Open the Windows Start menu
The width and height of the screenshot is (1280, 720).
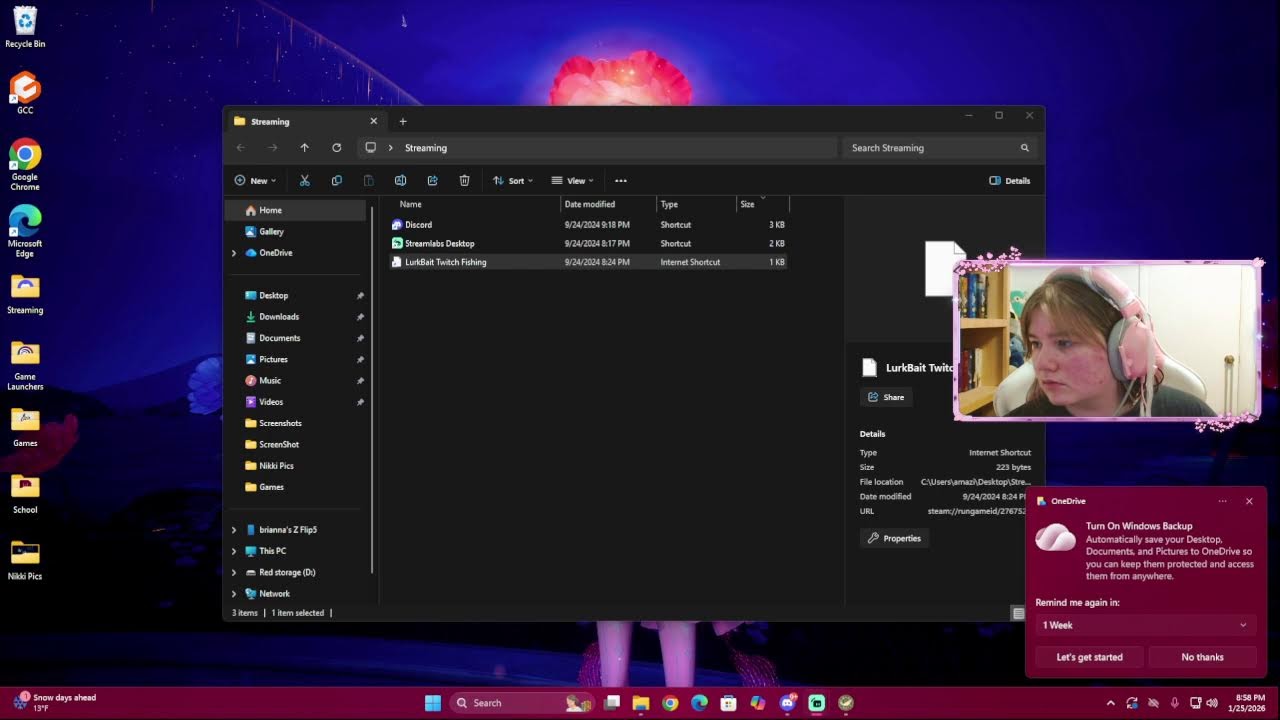coord(433,703)
